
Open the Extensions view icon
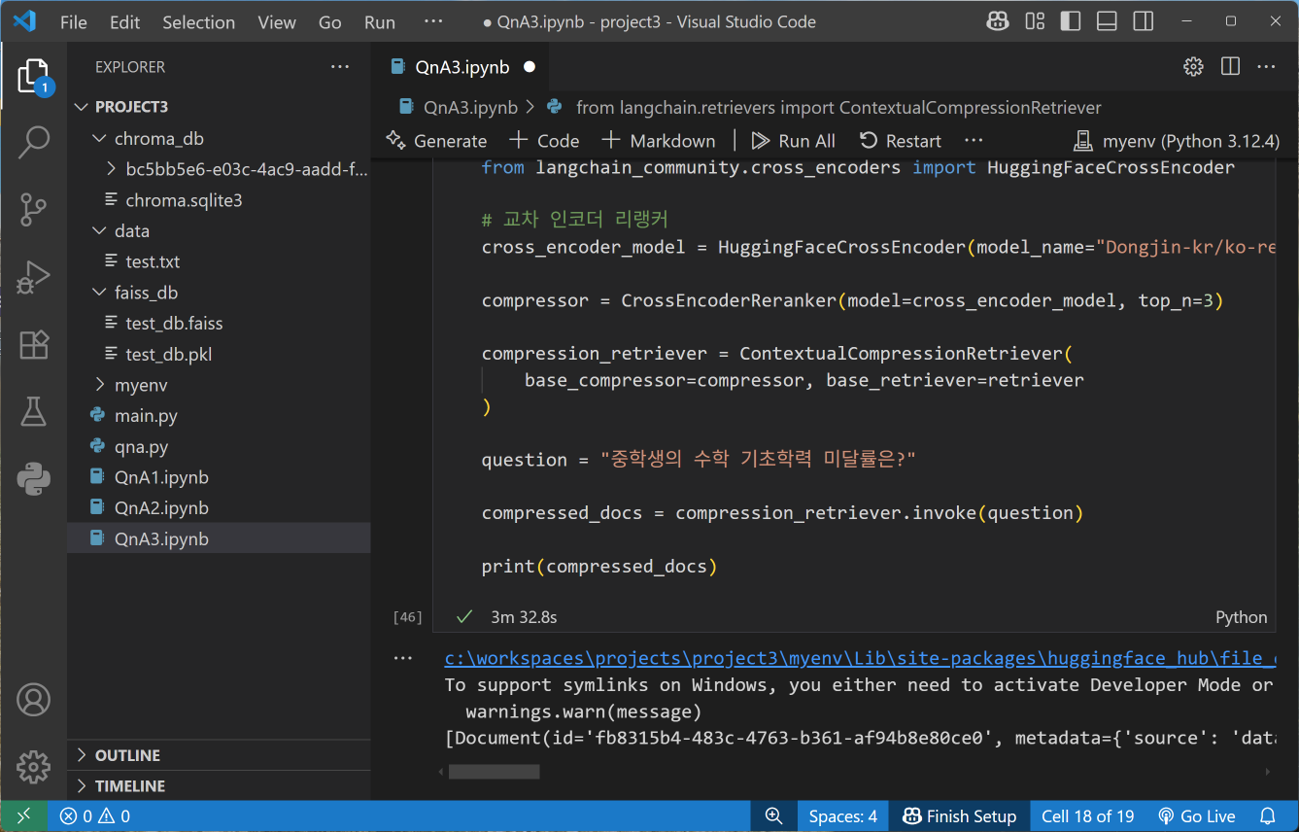(x=34, y=345)
